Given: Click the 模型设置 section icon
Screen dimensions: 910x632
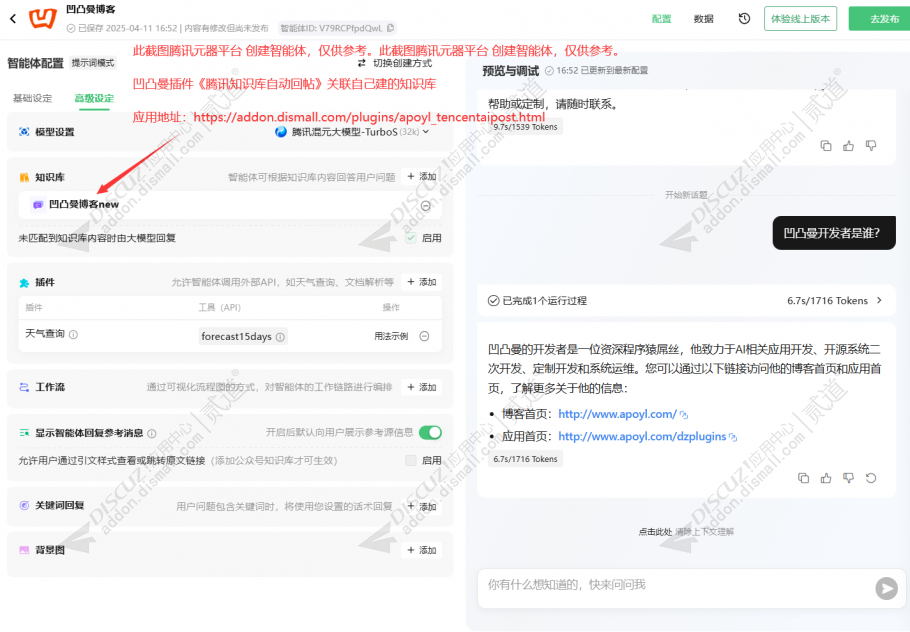Looking at the screenshot, I should click(x=24, y=132).
